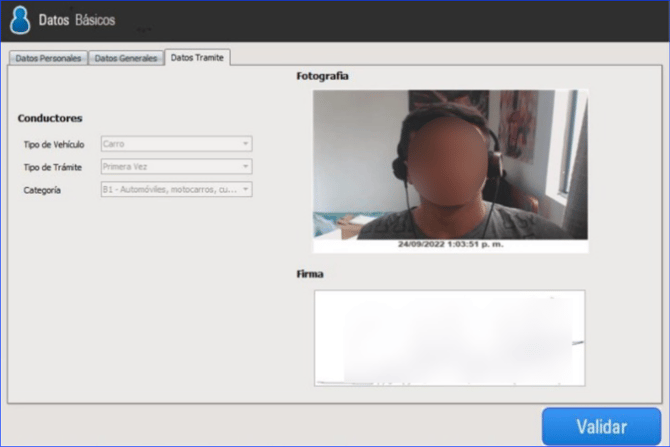
Task: Click the Datos Básicos window title
Action: [76, 20]
